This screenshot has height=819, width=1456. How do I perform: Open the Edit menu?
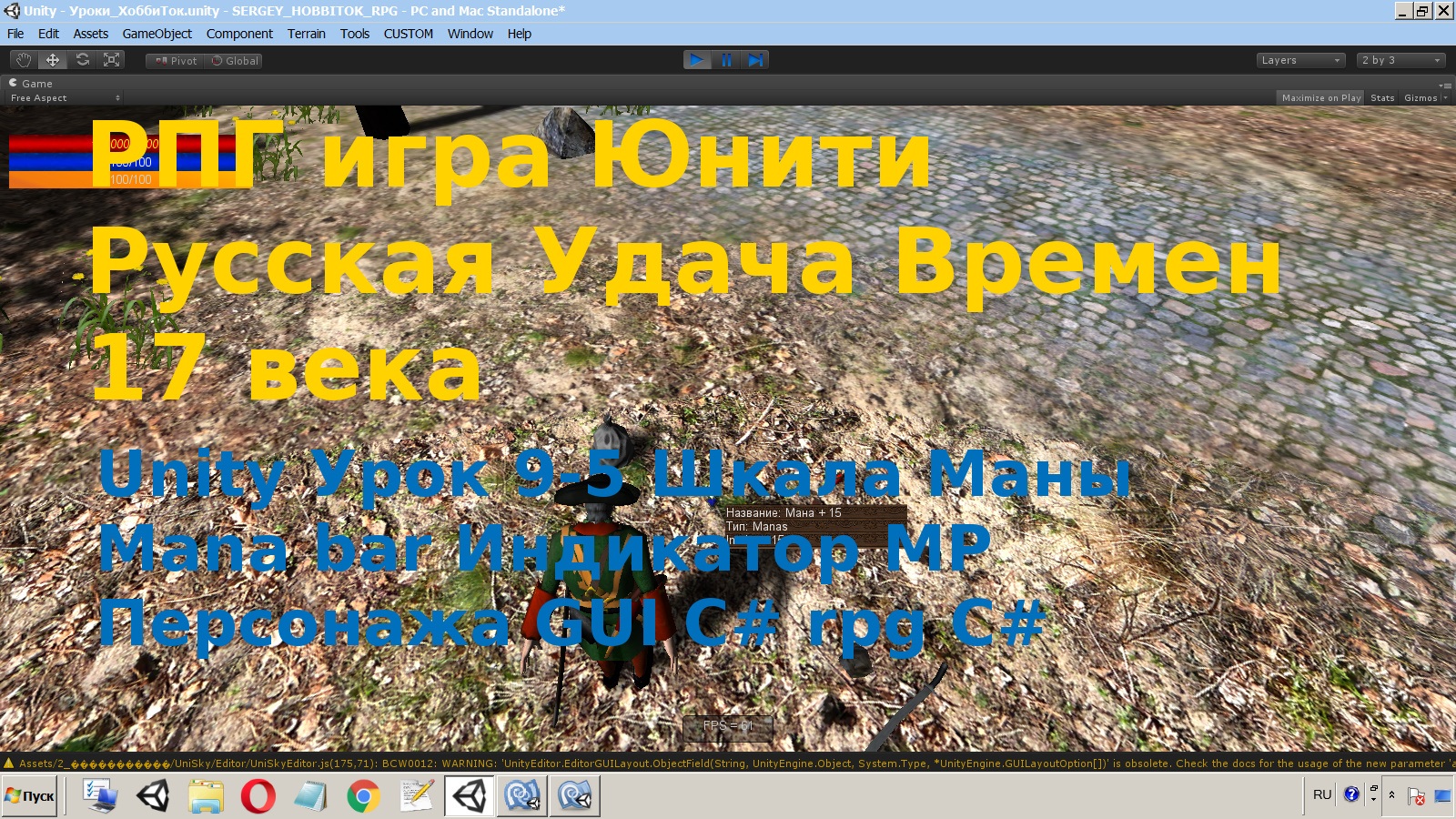tap(48, 34)
